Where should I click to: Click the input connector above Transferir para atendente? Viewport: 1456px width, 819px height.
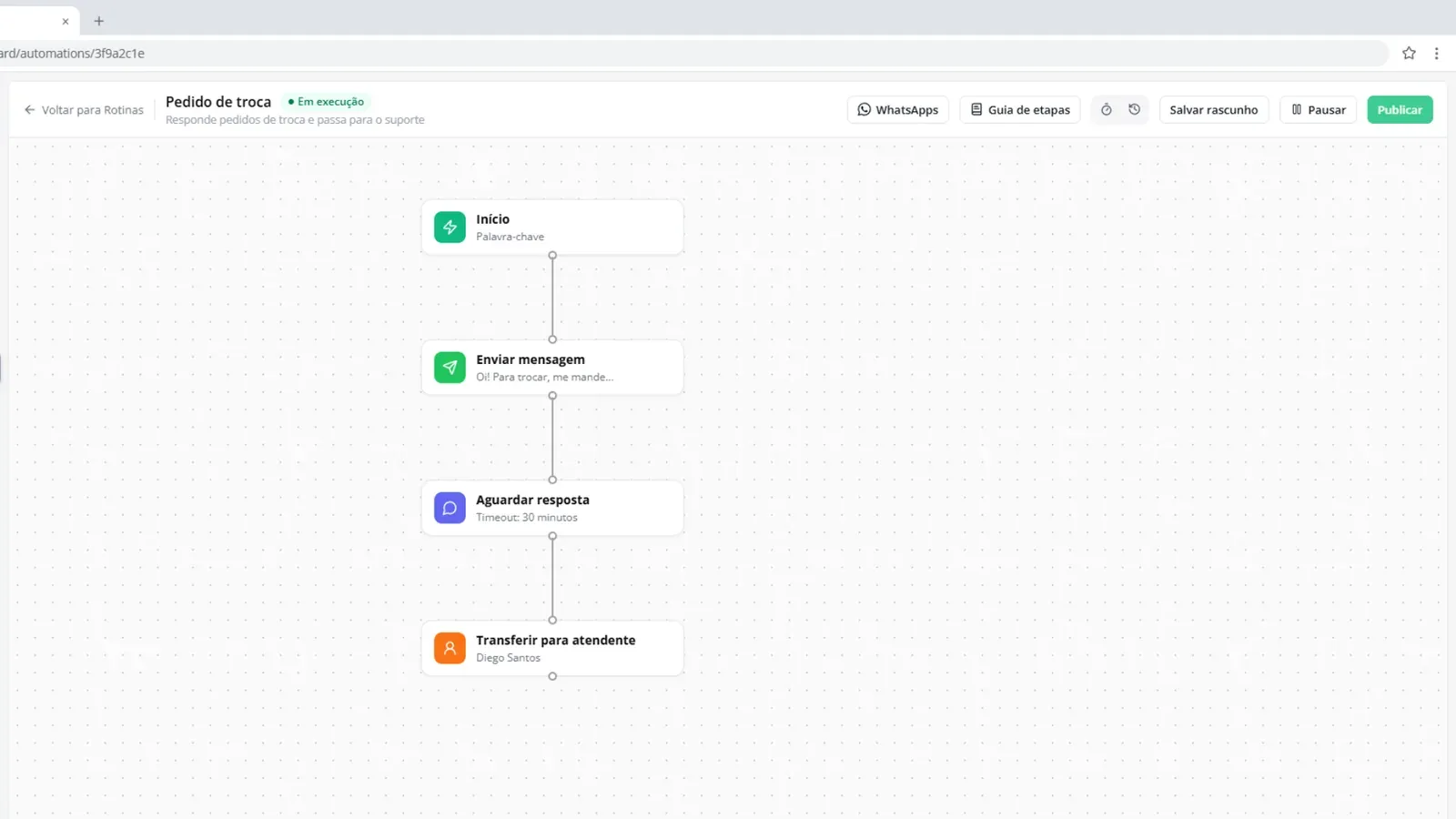[552, 620]
